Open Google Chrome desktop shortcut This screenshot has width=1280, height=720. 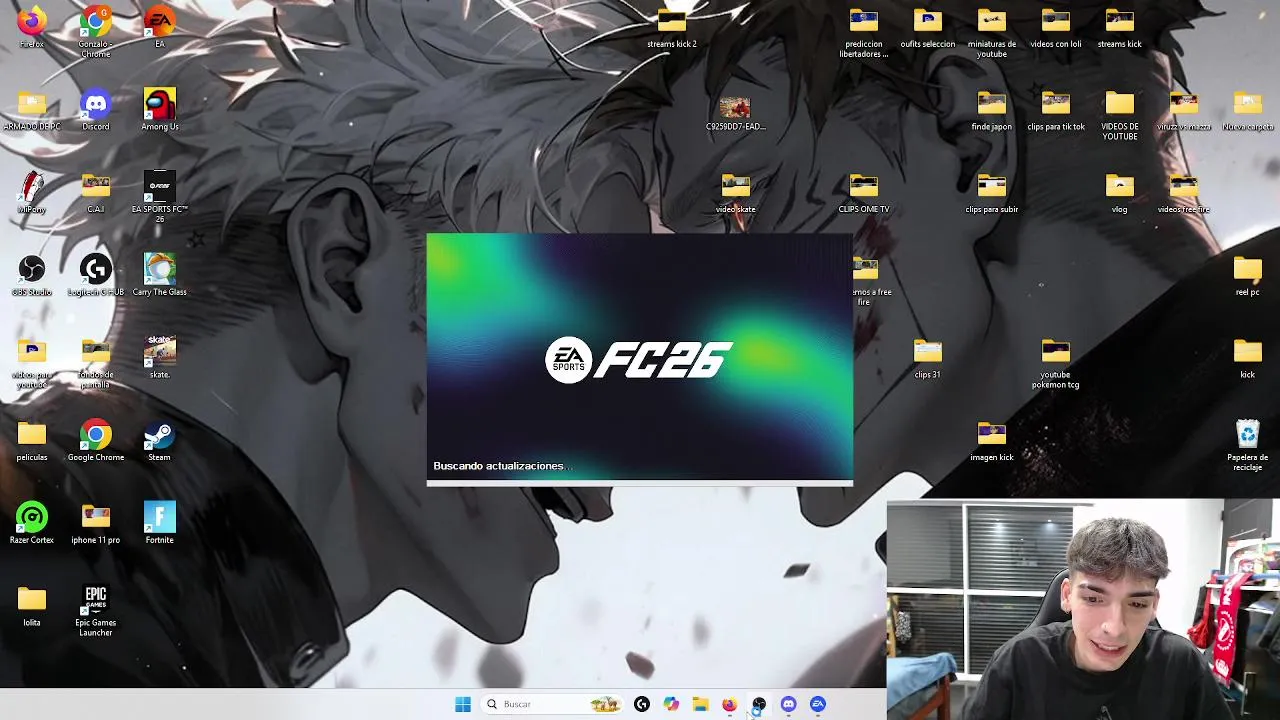point(96,441)
